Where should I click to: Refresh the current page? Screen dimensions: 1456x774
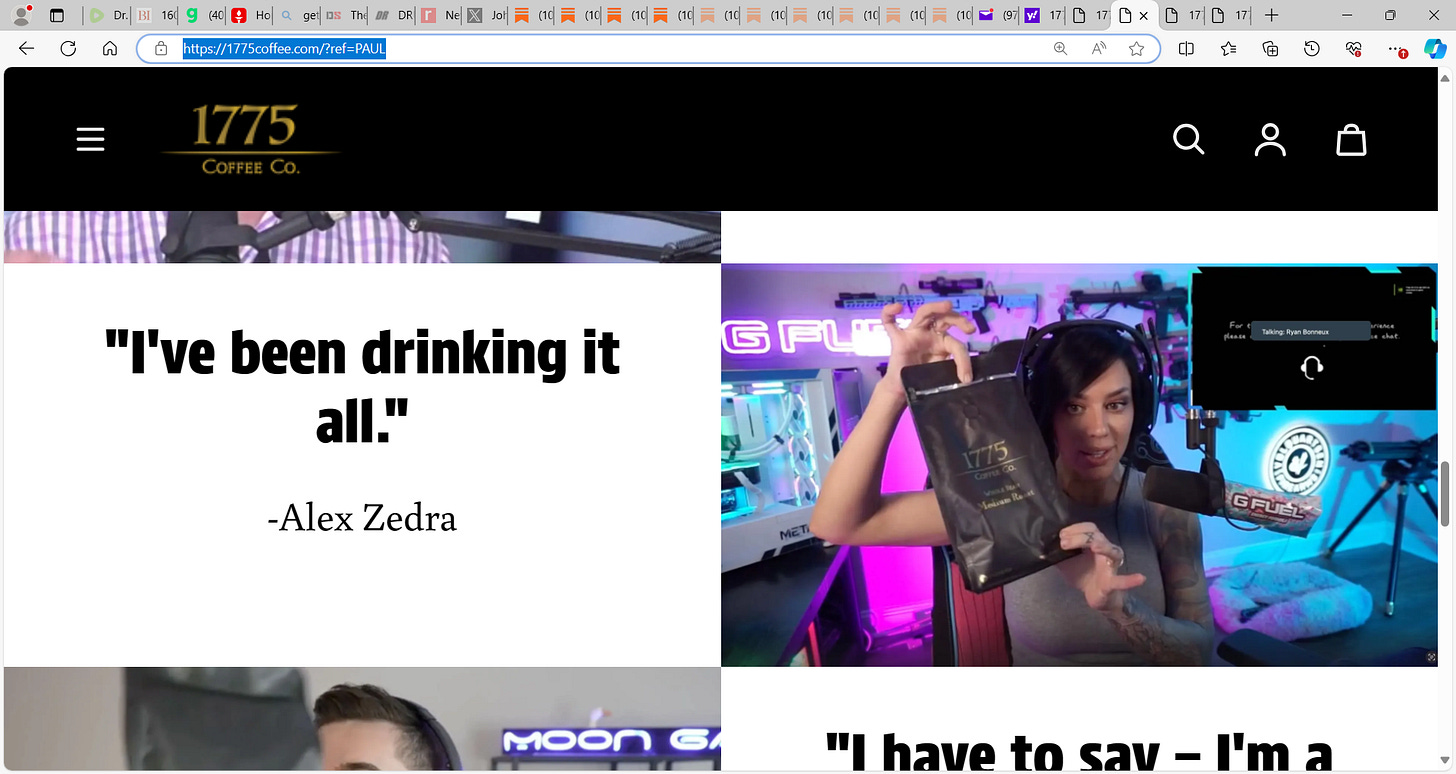pyautogui.click(x=68, y=48)
